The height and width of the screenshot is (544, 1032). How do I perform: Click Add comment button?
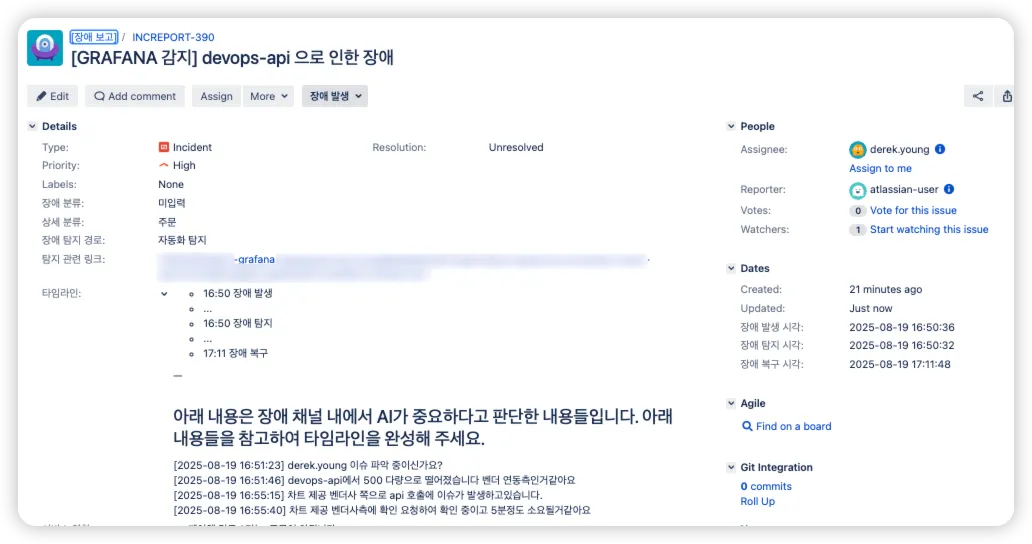coord(135,96)
